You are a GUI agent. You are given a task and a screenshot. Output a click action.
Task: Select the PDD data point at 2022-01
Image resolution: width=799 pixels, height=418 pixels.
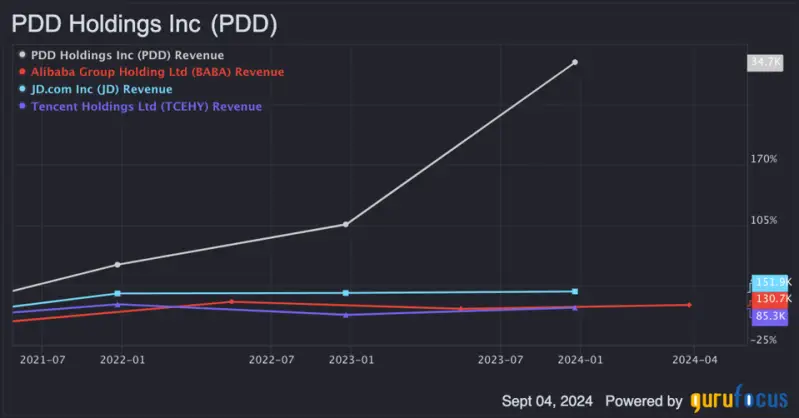[118, 265]
